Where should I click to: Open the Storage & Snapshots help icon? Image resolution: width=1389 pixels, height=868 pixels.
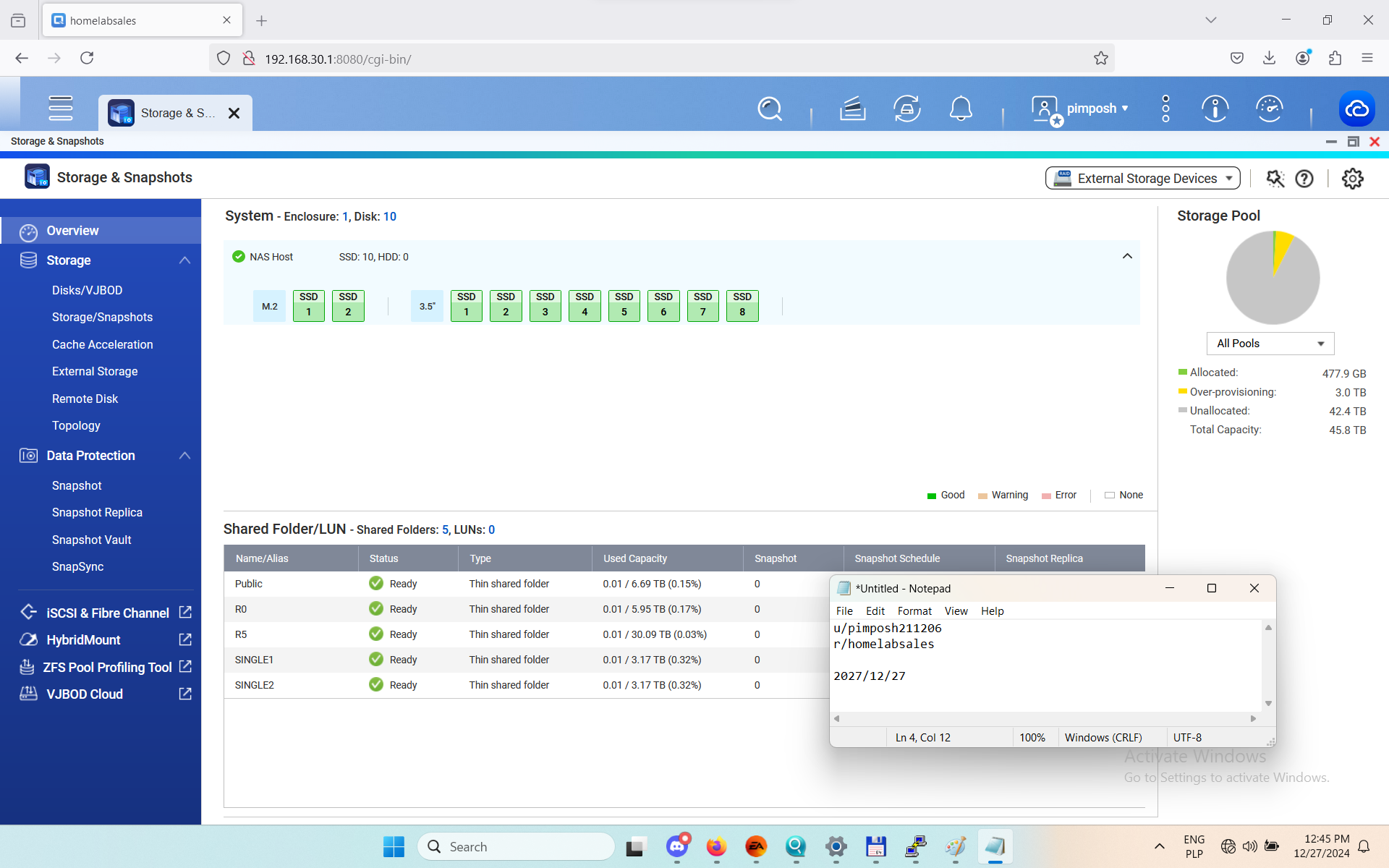point(1304,179)
